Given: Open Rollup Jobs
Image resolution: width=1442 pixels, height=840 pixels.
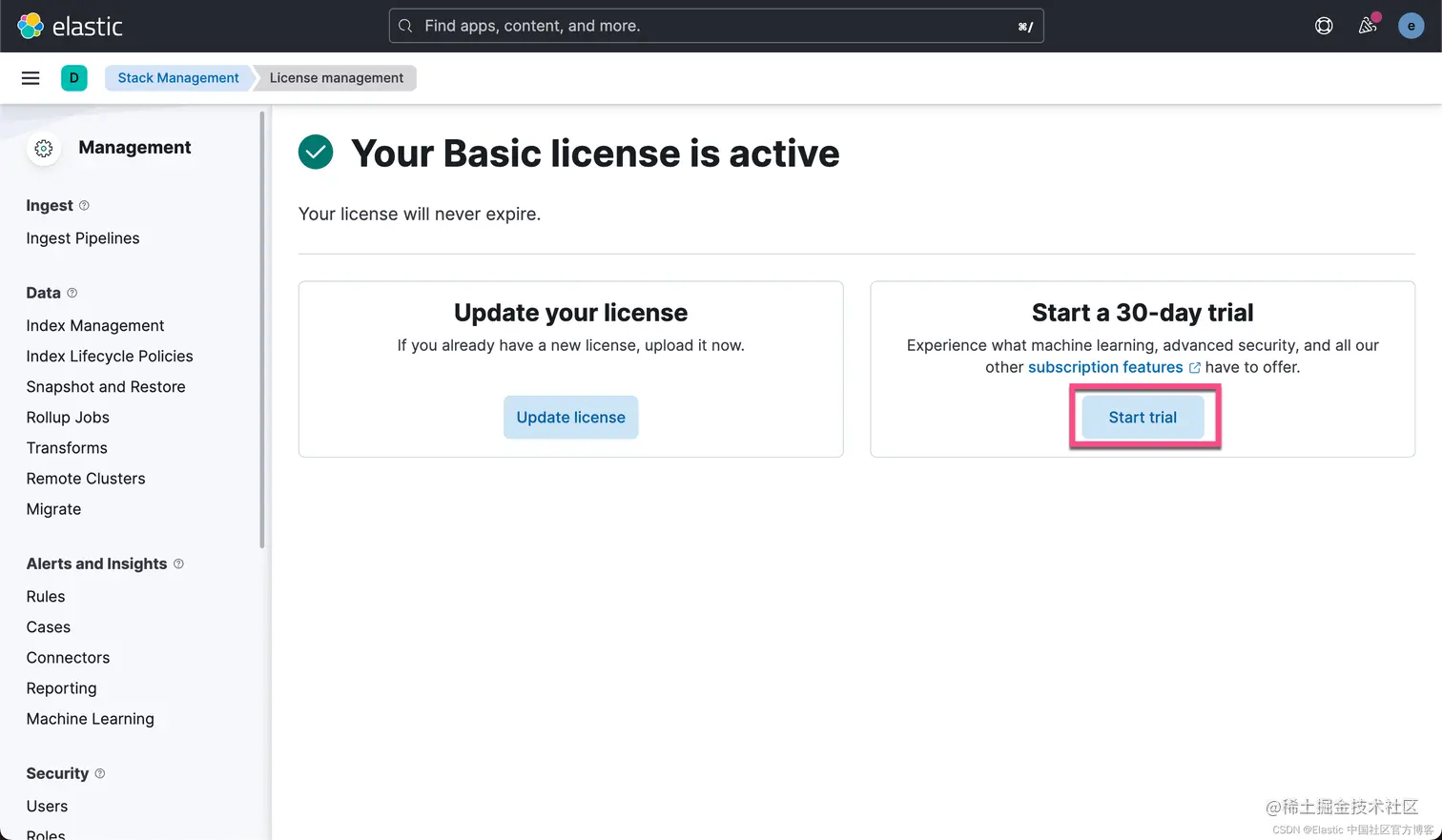Looking at the screenshot, I should pos(68,418).
